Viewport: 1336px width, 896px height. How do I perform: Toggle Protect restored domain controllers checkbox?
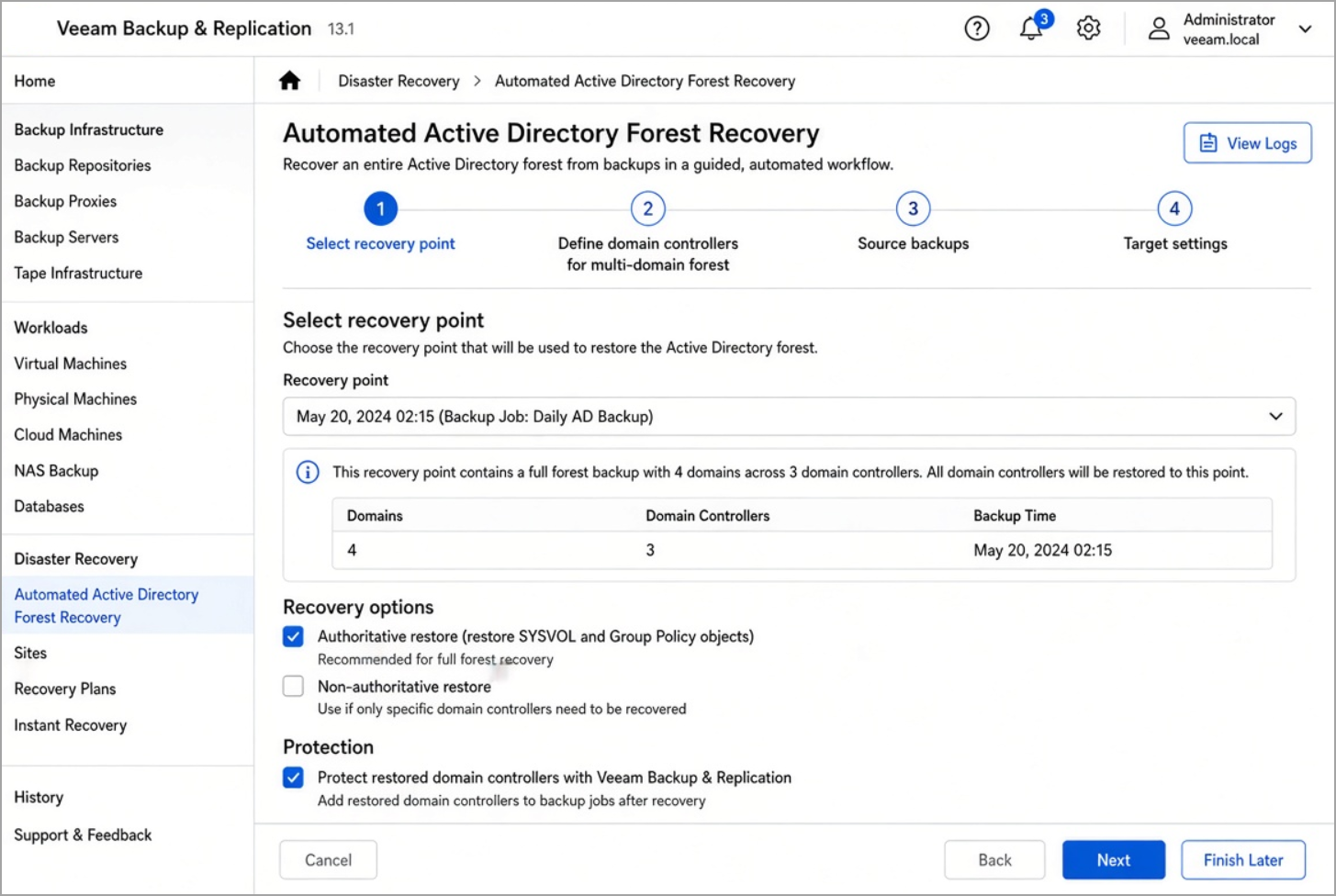coord(293,778)
